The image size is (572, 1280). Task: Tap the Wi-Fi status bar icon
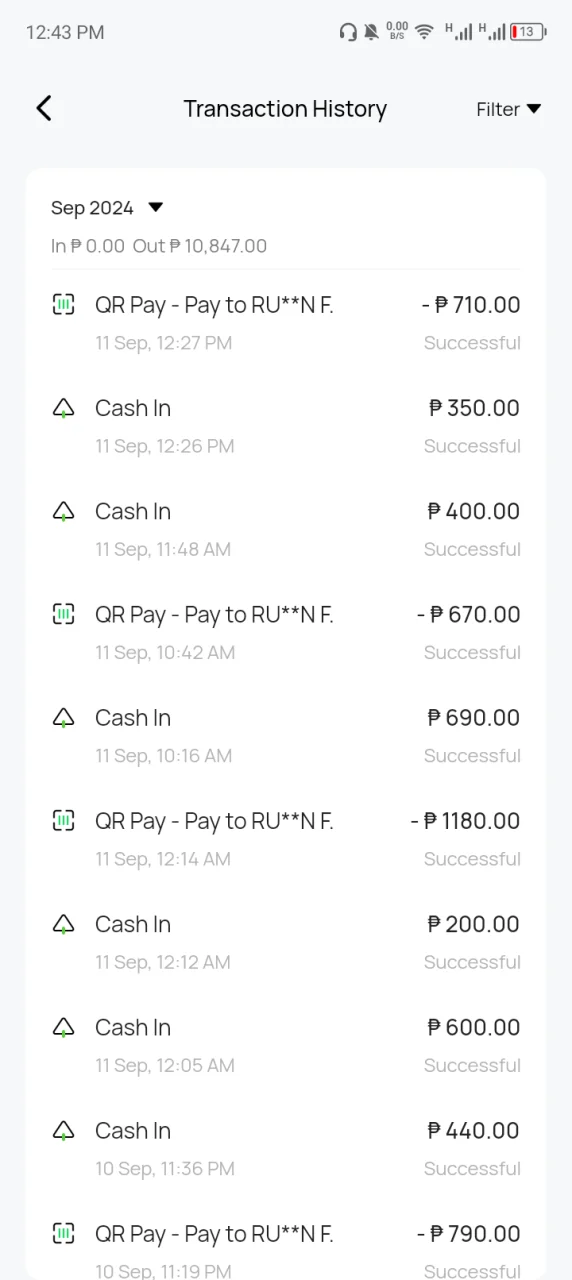(x=424, y=32)
